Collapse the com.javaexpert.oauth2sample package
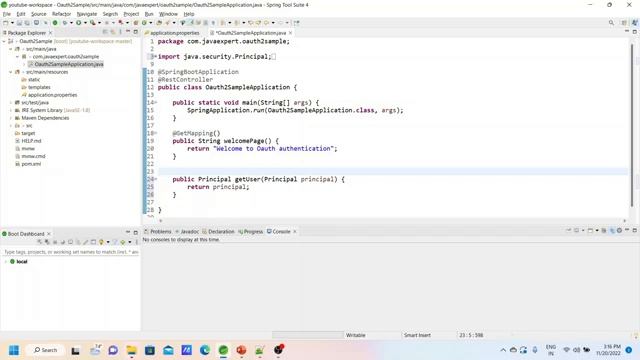The width and height of the screenshot is (640, 360). pyautogui.click(x=17, y=57)
